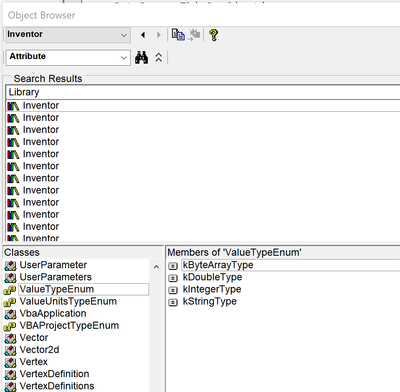Screen dimensions: 400x392
Task: Click the enum icon beside ValueUnitsTypeEnum
Action: (10, 302)
